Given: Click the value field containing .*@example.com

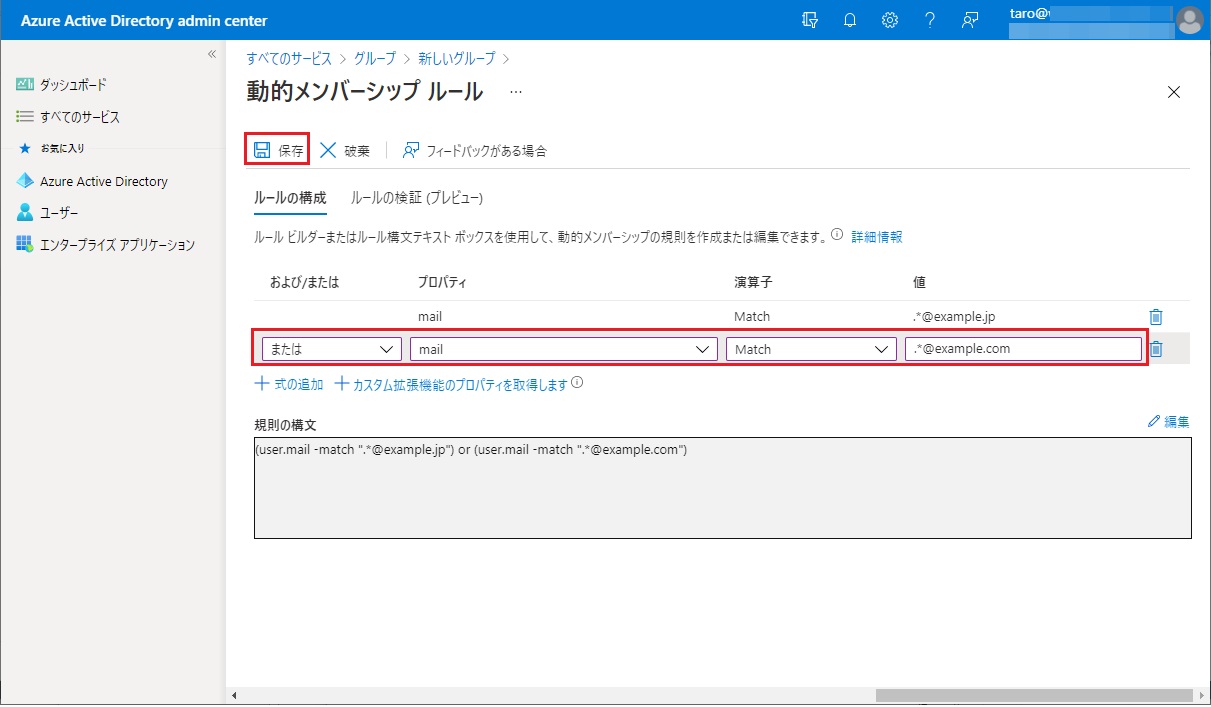Looking at the screenshot, I should [1022, 349].
